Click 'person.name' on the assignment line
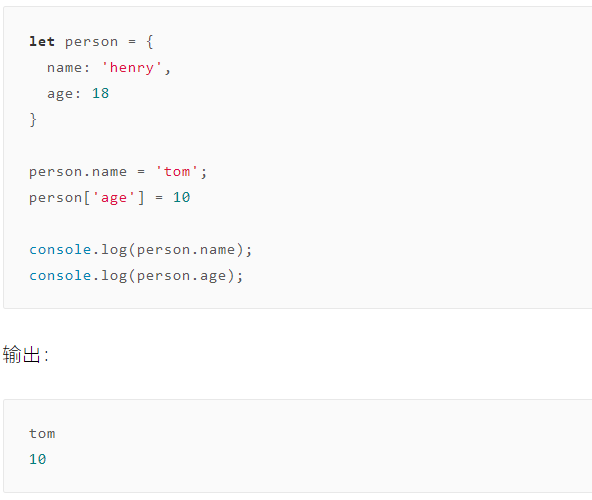592x500 pixels. (78, 172)
